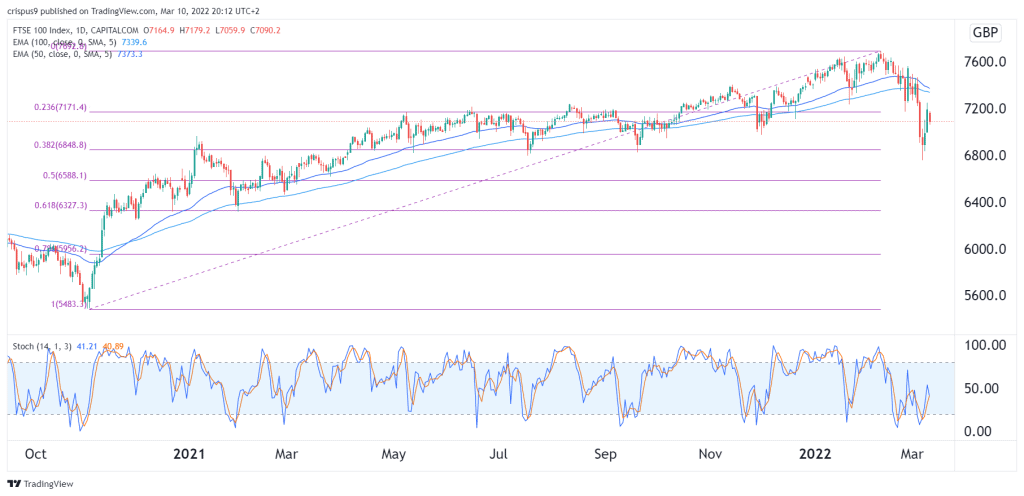Click the 5600.0 price axis label

click(987, 296)
